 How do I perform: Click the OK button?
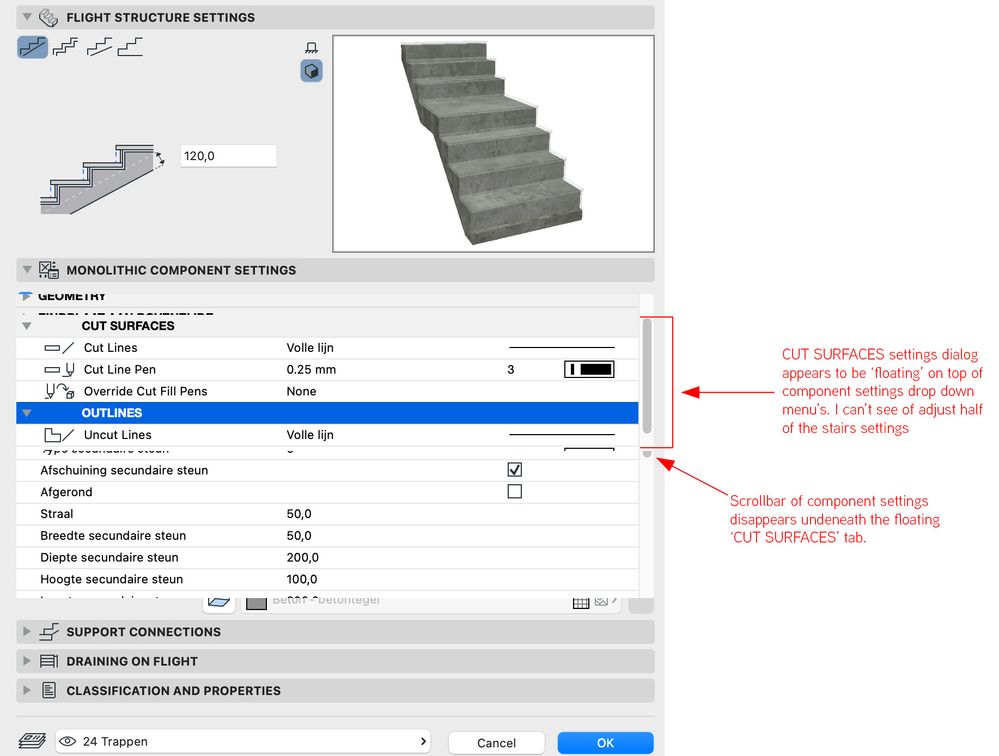[x=605, y=743]
